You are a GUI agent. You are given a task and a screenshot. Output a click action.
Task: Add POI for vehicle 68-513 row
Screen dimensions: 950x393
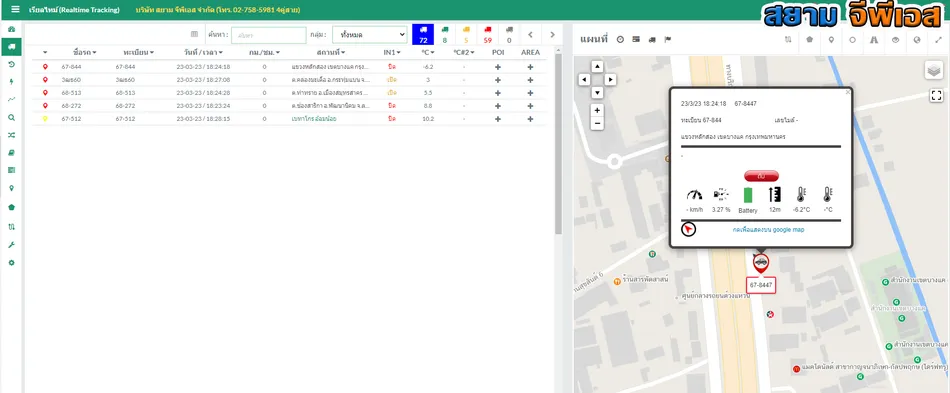click(x=498, y=93)
